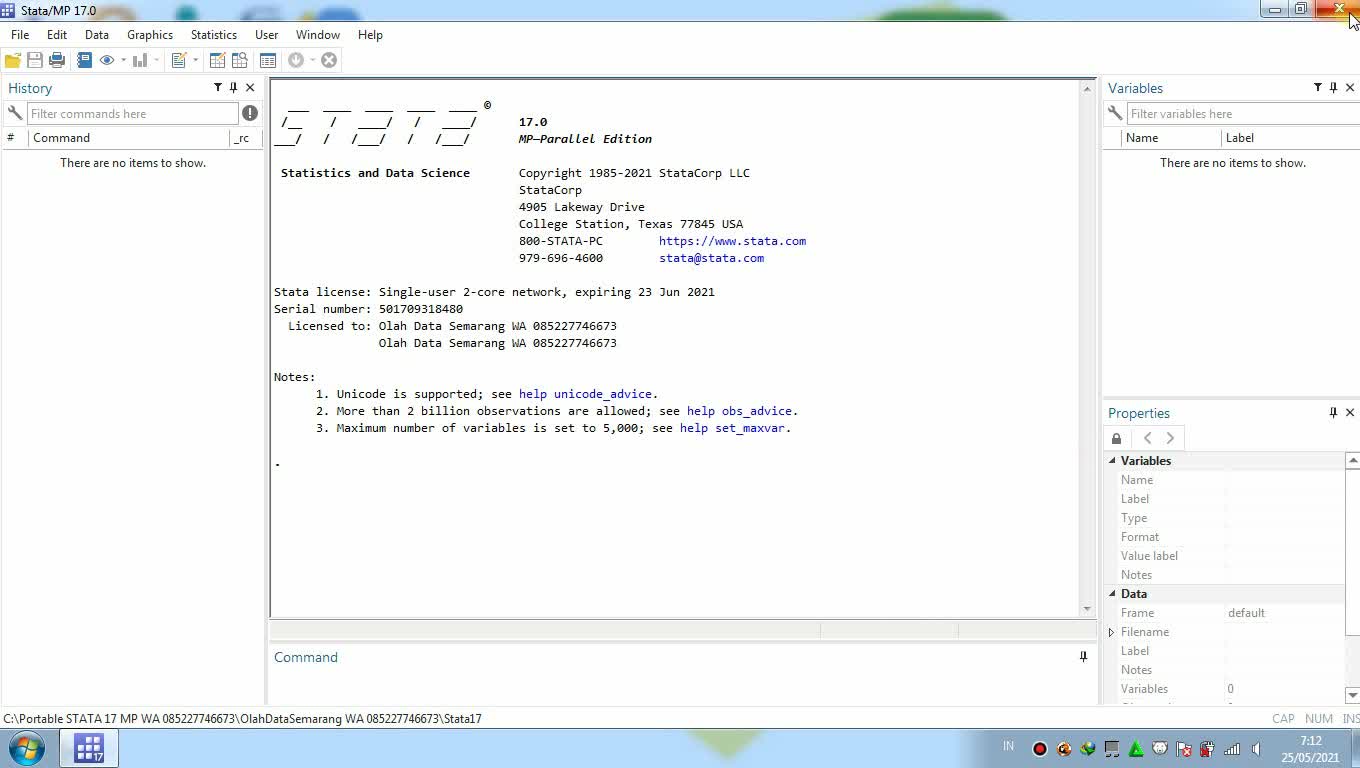Toggle the History panel auto-hide pin
The width and height of the screenshot is (1360, 768).
pyautogui.click(x=234, y=88)
